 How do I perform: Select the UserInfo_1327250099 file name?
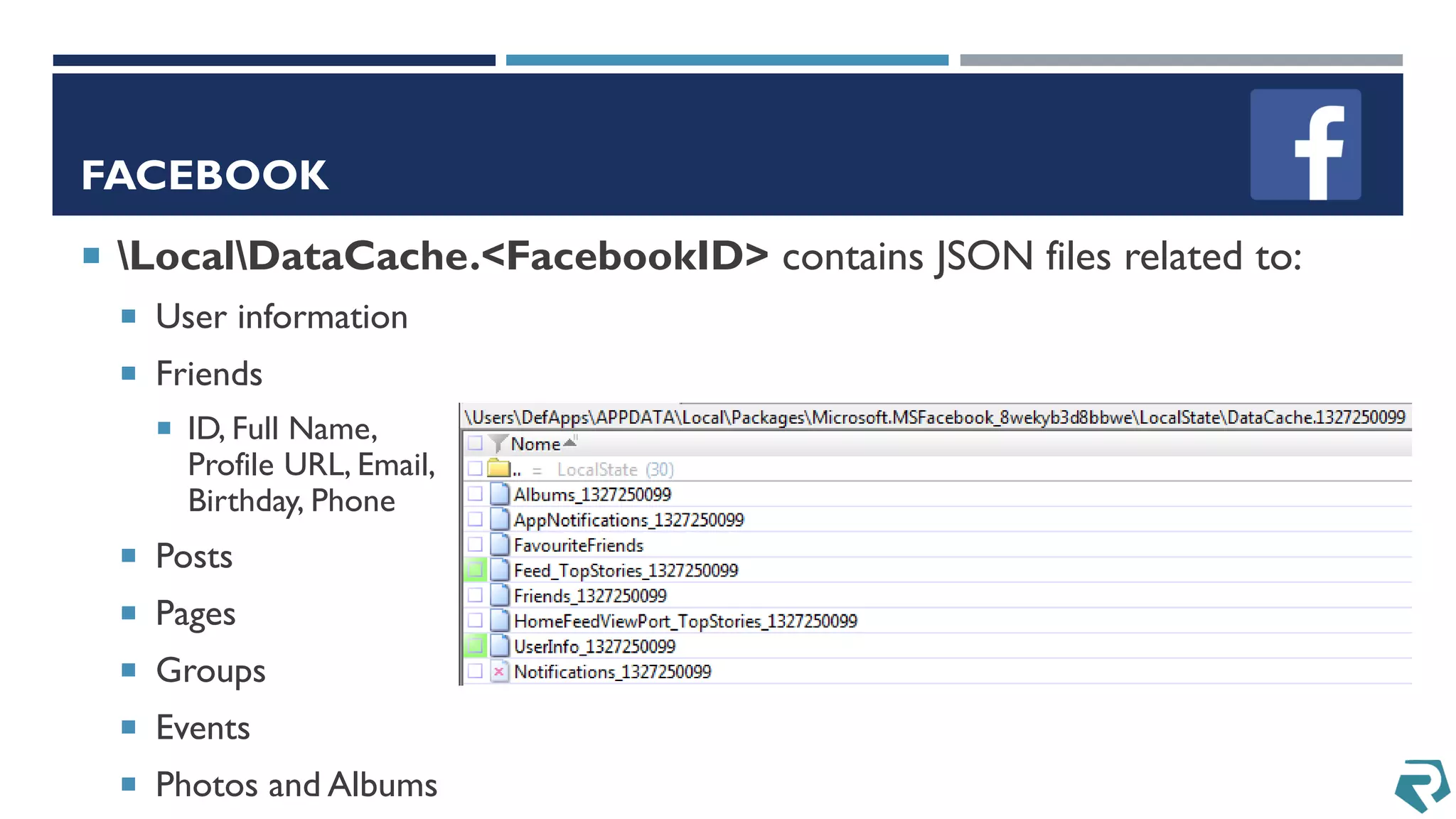click(x=594, y=646)
